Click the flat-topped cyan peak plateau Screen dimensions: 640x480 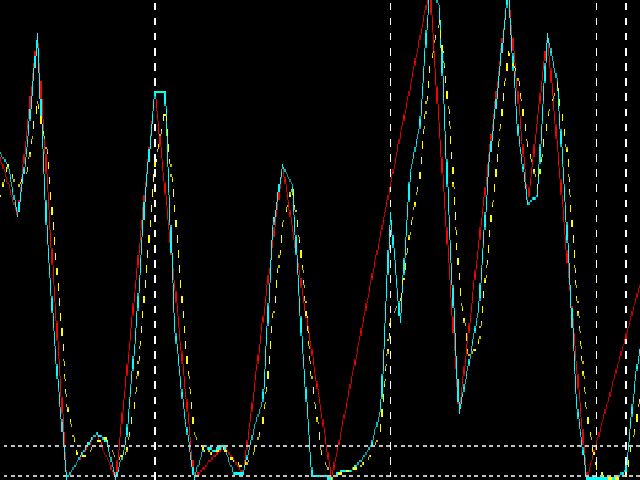click(160, 92)
